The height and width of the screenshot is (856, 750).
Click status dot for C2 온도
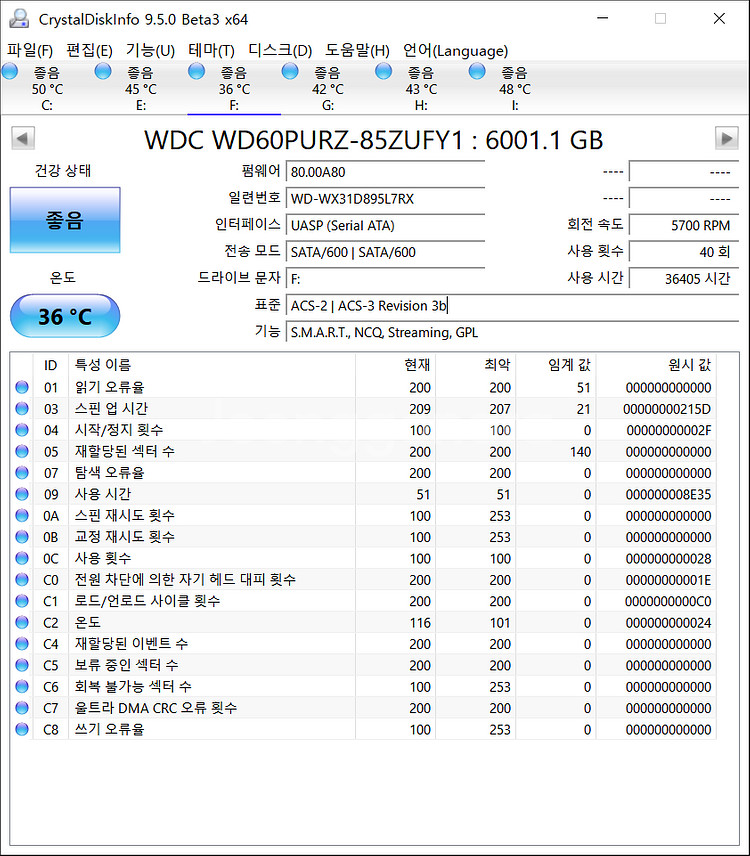22,622
